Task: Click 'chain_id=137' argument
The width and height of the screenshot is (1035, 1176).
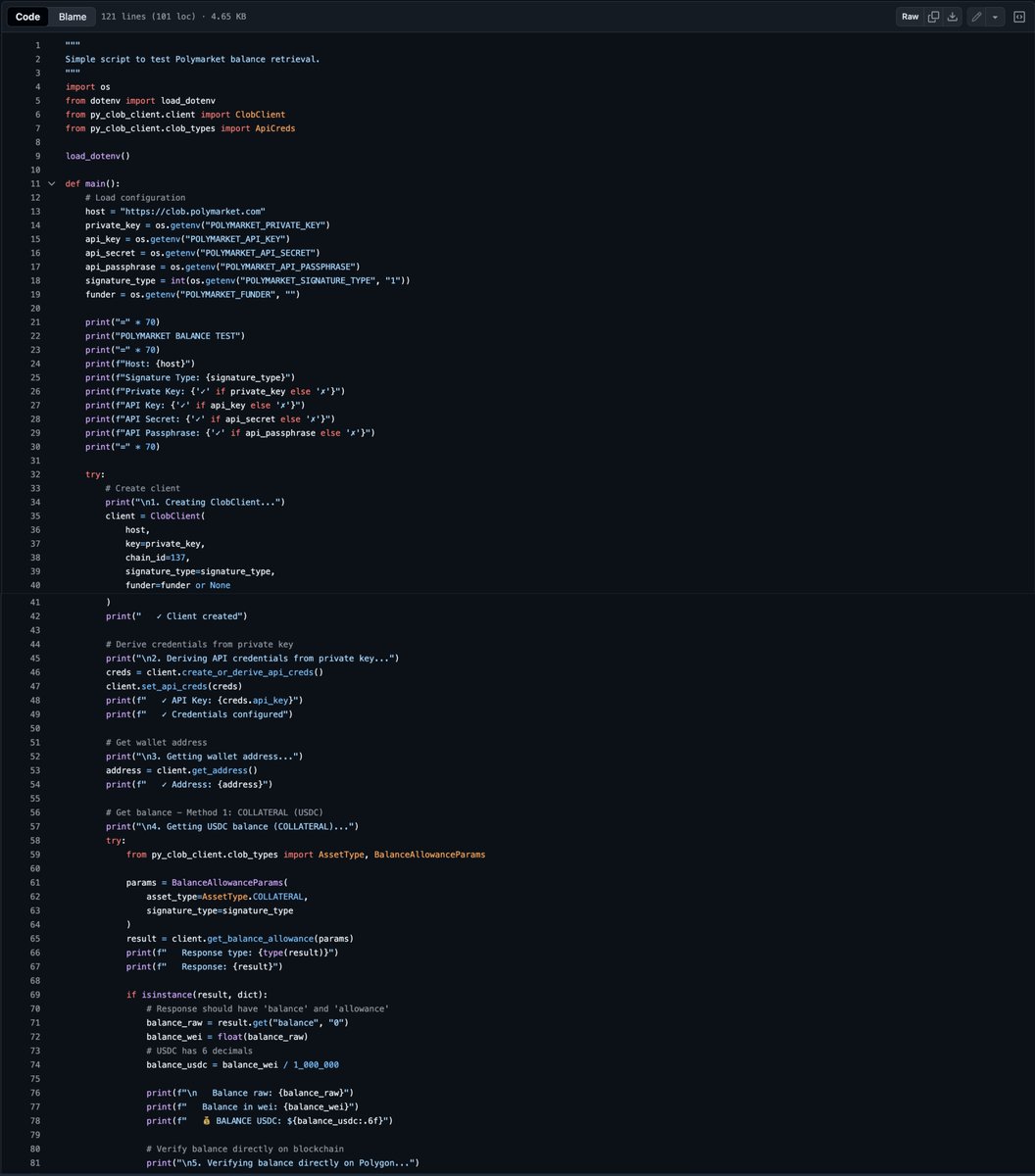Action: point(155,558)
